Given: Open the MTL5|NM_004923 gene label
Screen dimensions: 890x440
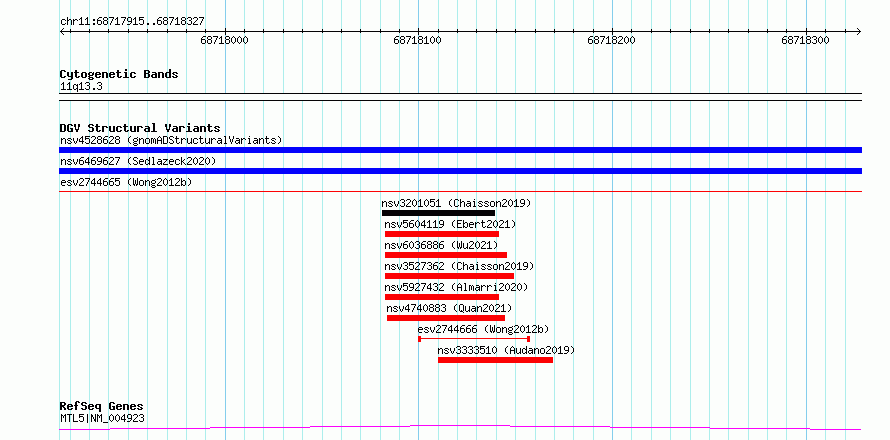Looking at the screenshot, I should click(x=102, y=419).
